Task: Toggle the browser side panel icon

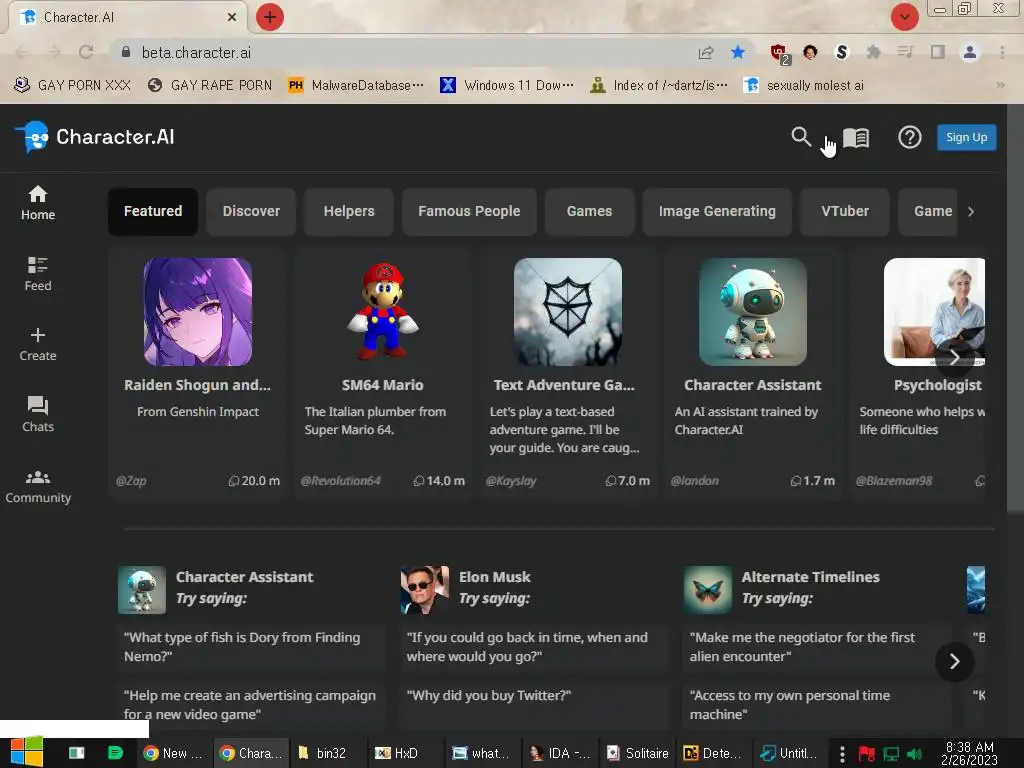Action: point(938,52)
